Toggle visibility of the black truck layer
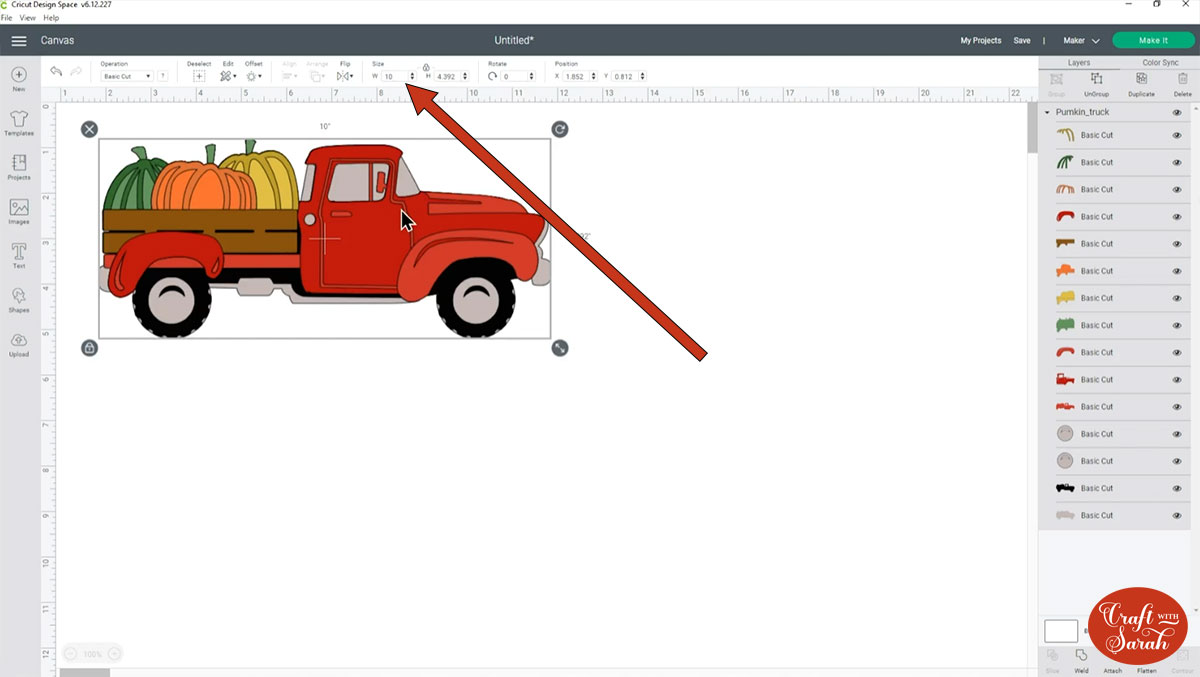1200x677 pixels. (1177, 488)
